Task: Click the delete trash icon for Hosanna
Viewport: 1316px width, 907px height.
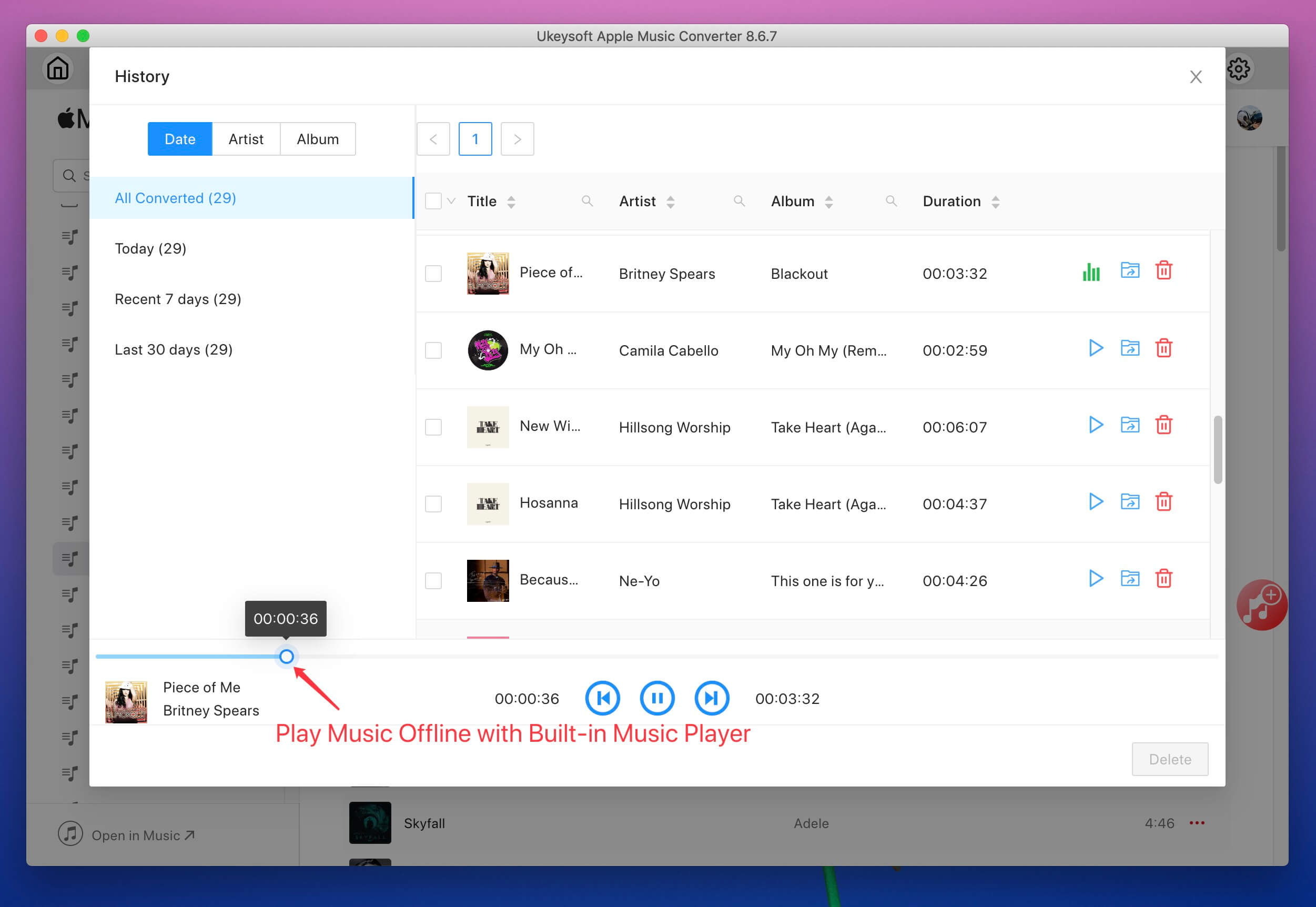Action: point(1163,502)
